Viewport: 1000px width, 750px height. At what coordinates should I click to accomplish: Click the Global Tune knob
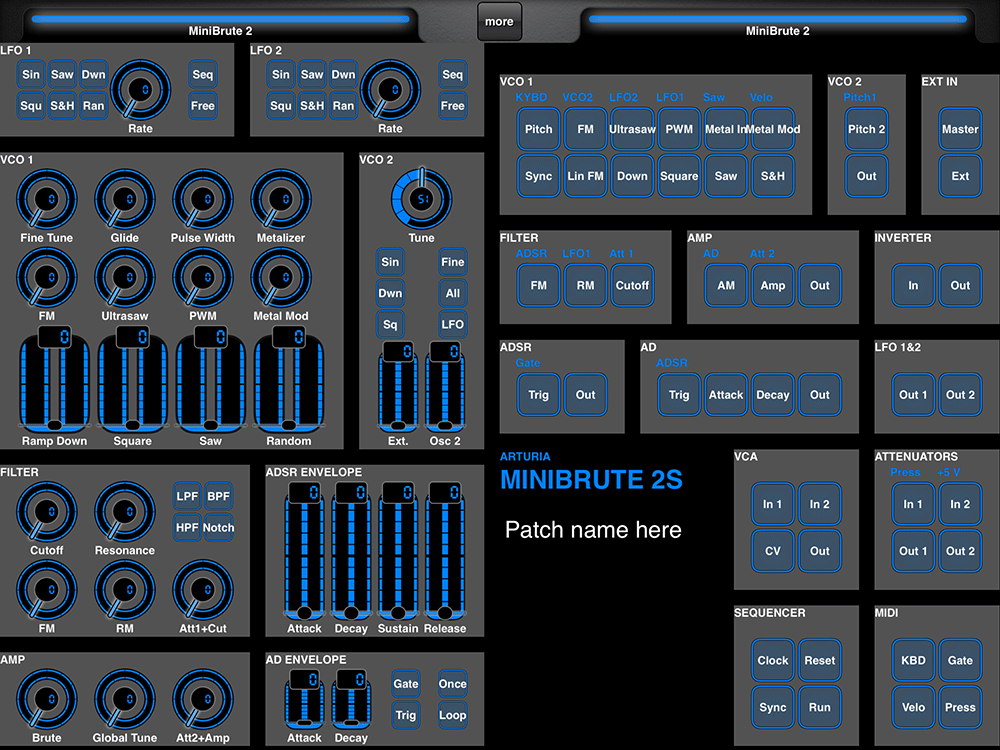click(x=125, y=699)
